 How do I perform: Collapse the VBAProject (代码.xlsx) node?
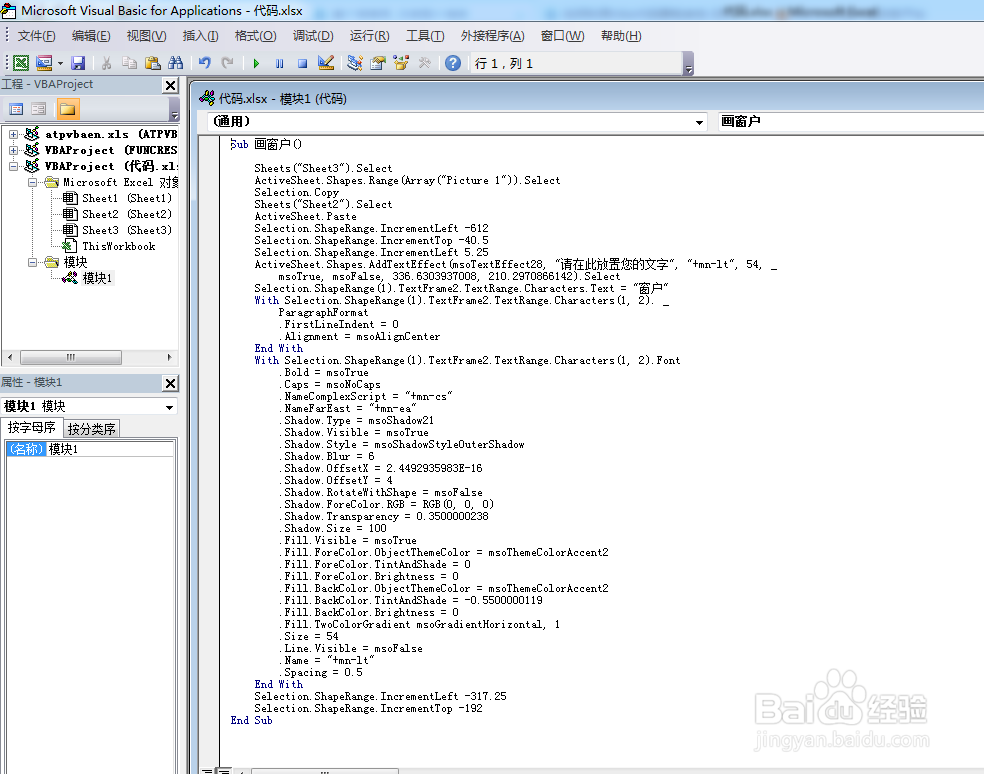point(13,166)
